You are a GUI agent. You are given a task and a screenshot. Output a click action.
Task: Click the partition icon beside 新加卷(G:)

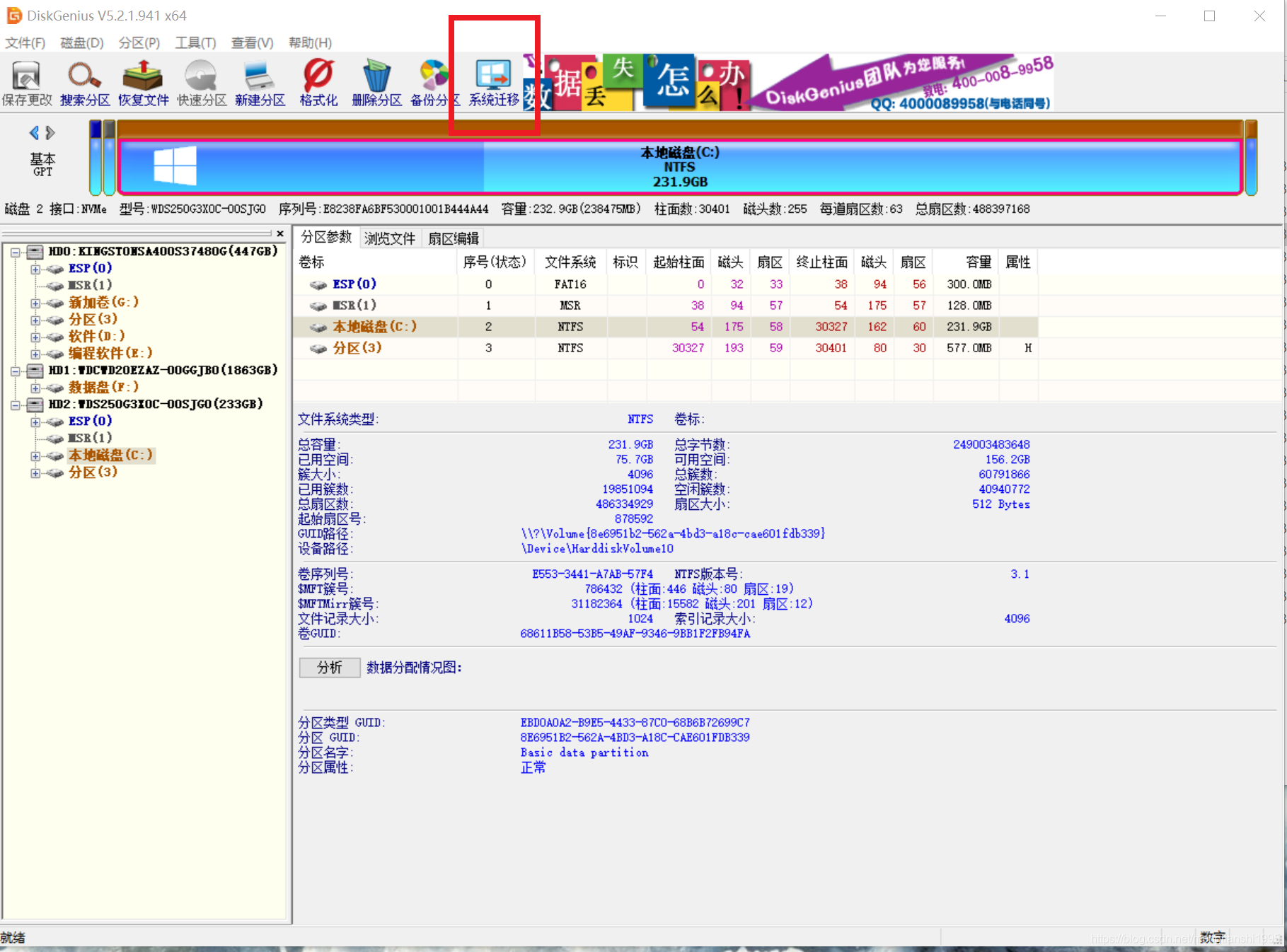click(55, 303)
